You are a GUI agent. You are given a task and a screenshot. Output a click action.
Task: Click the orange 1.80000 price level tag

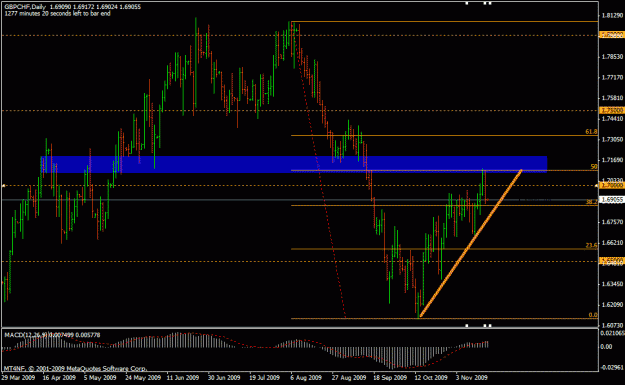[612, 35]
